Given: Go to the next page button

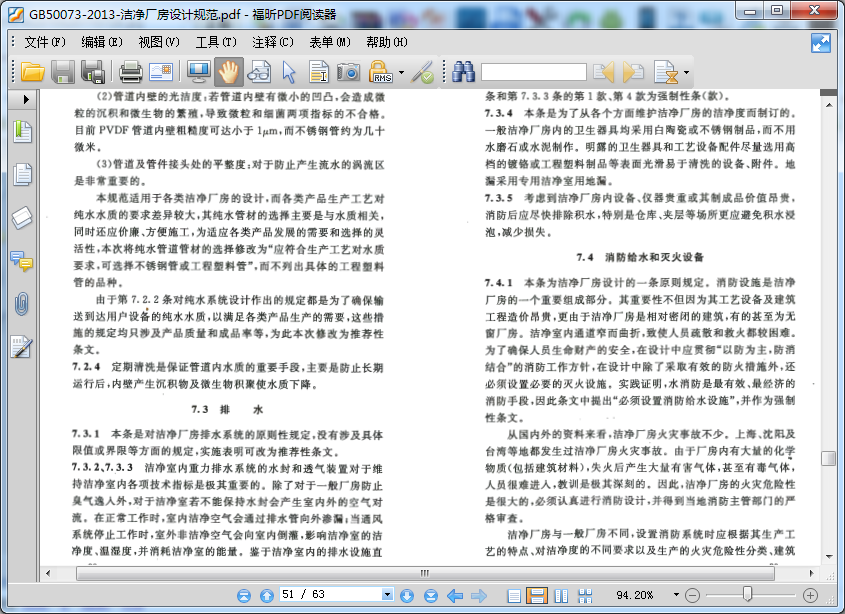Looking at the screenshot, I should tap(407, 595).
